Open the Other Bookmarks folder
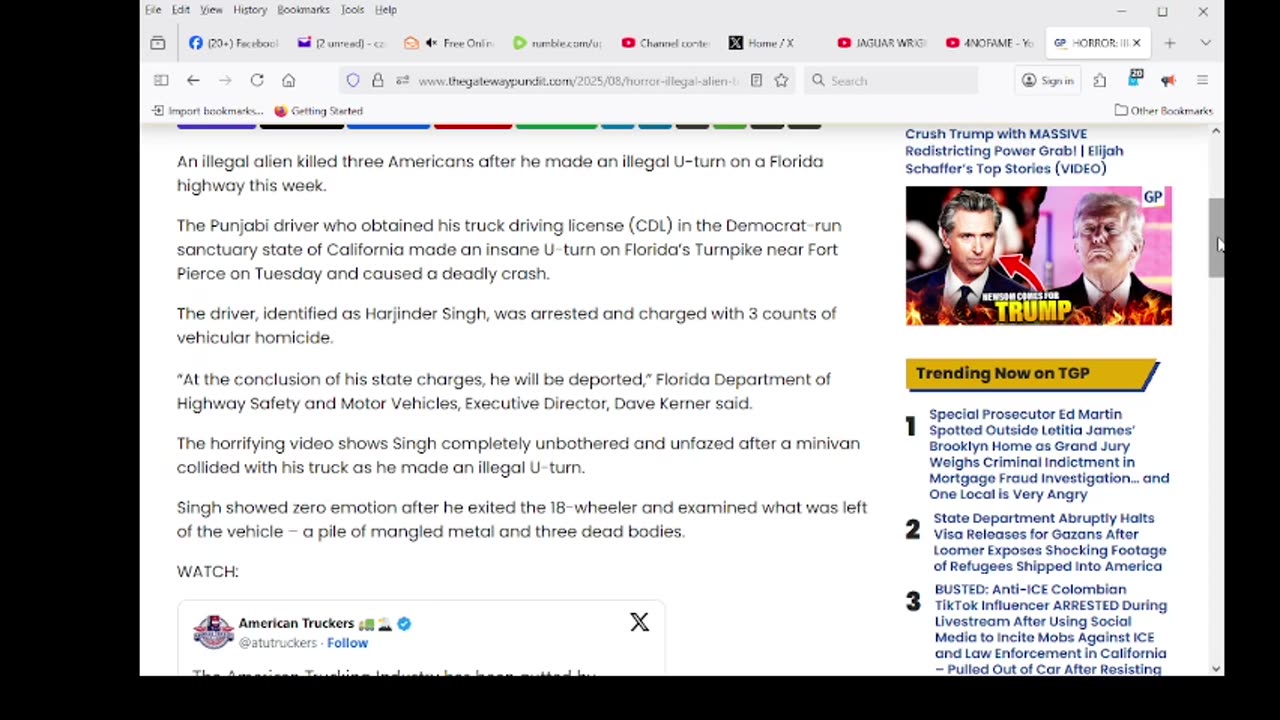Viewport: 1280px width, 720px height. pos(1163,111)
